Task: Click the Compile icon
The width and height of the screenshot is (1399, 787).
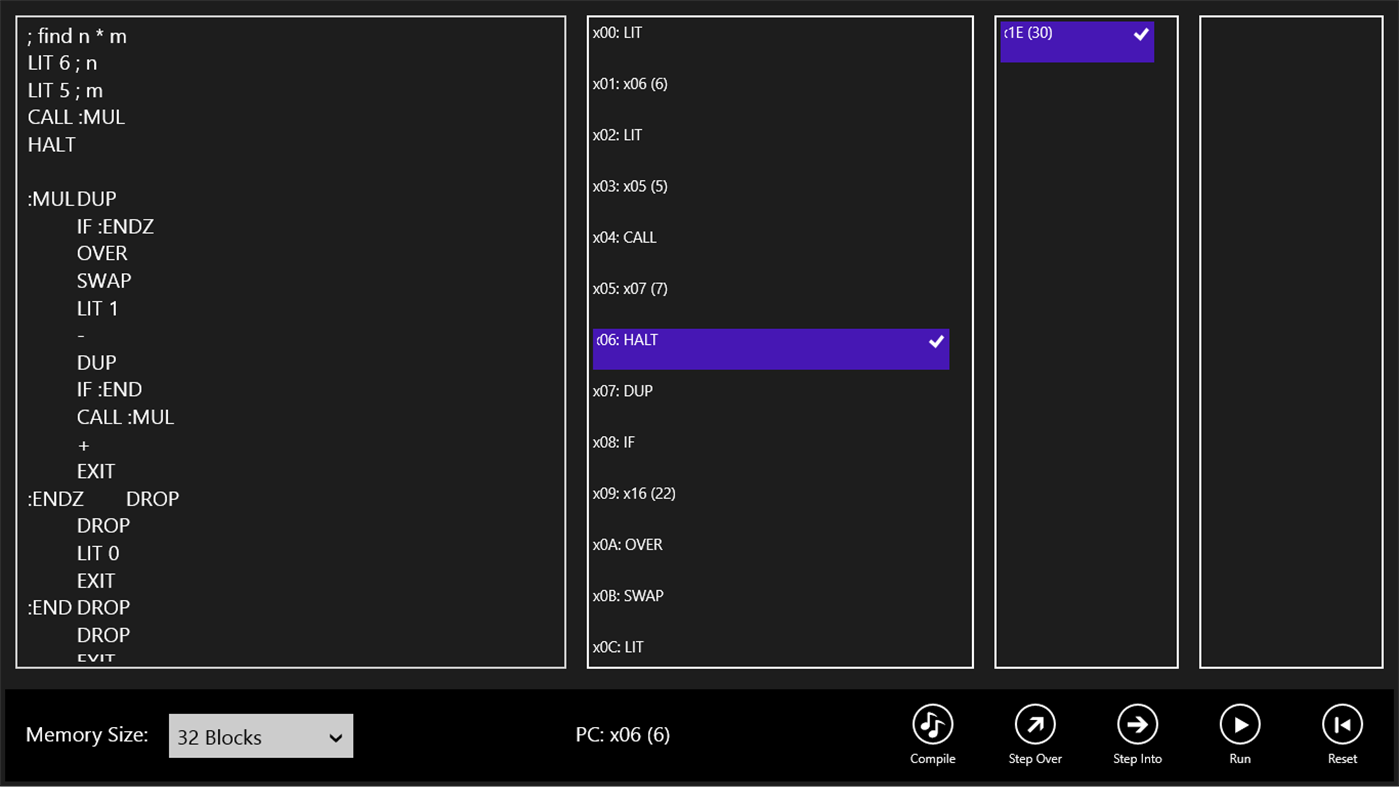Action: (x=931, y=723)
